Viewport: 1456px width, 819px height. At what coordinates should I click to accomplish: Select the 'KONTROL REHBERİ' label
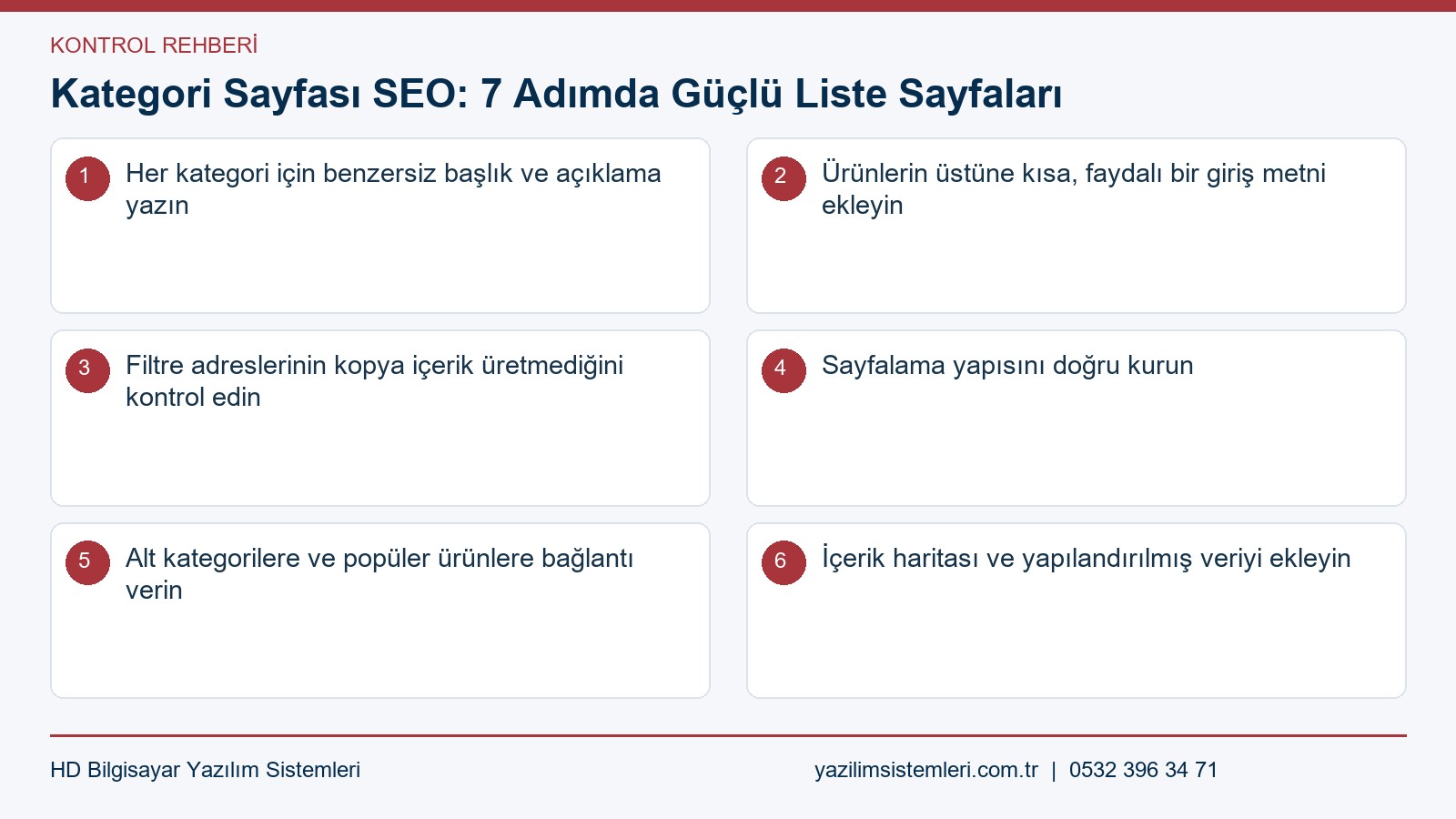pos(154,45)
